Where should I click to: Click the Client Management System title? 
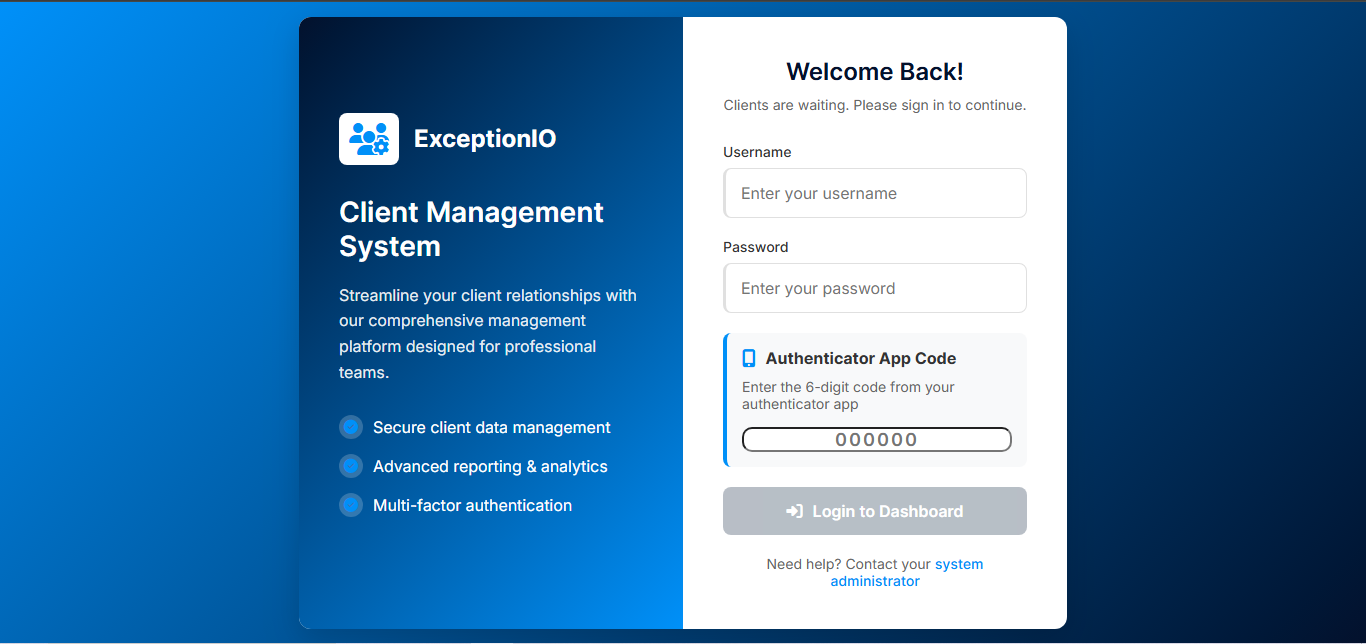click(x=471, y=229)
